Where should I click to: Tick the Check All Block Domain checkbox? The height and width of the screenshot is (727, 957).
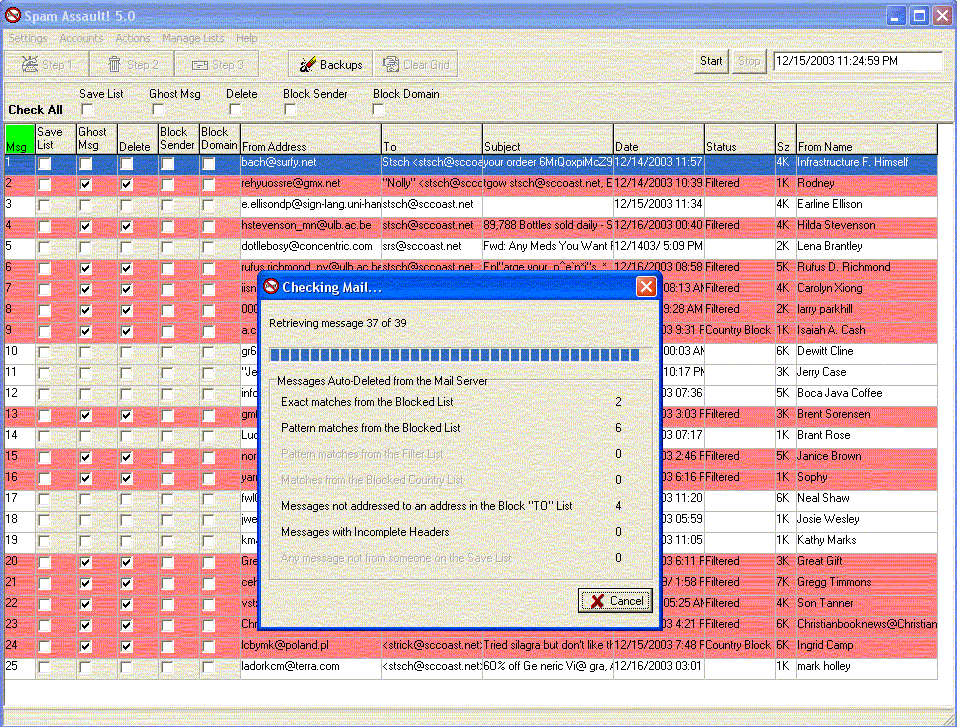(378, 110)
